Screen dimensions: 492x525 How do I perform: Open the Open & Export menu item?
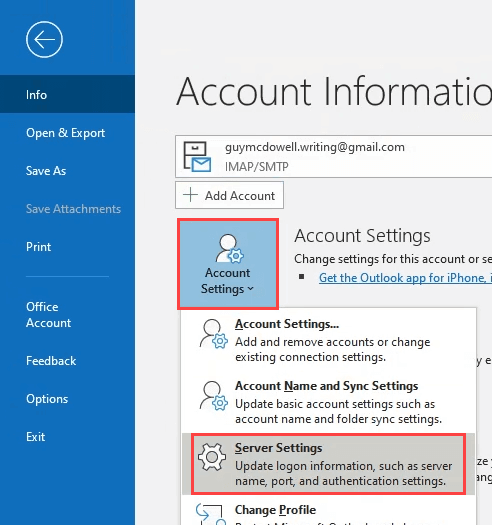[67, 133]
